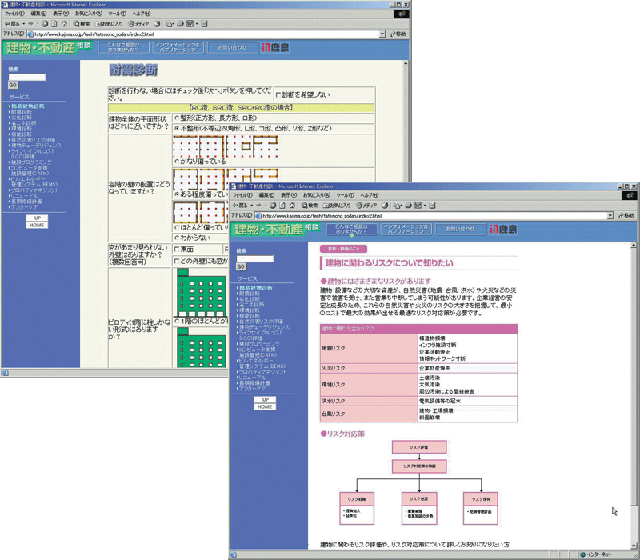The height and width of the screenshot is (560, 640).
Task: Click the vertical scrollbar of the front browser window
Action: 634,400
